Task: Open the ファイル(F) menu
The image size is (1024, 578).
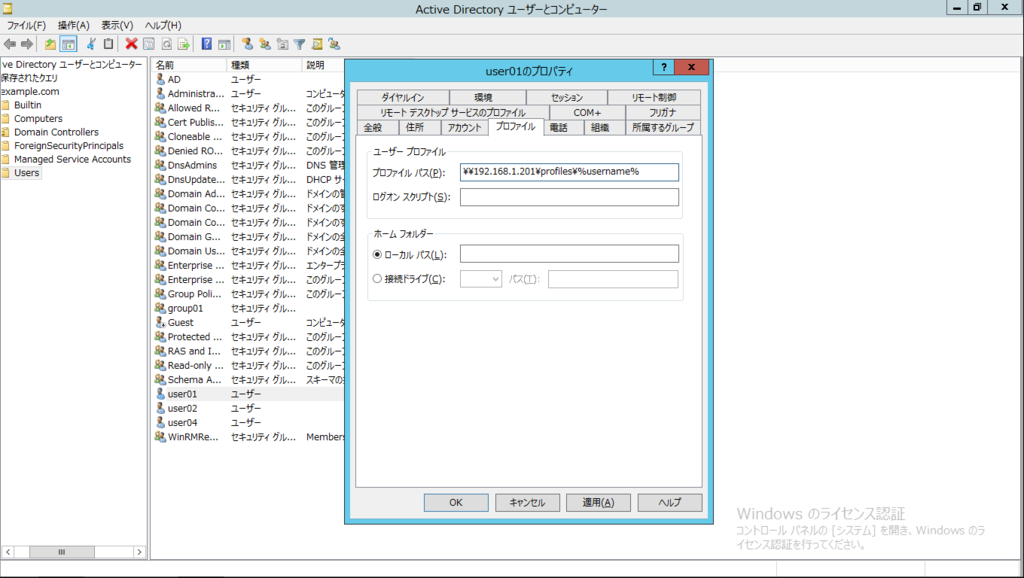Action: coord(26,25)
